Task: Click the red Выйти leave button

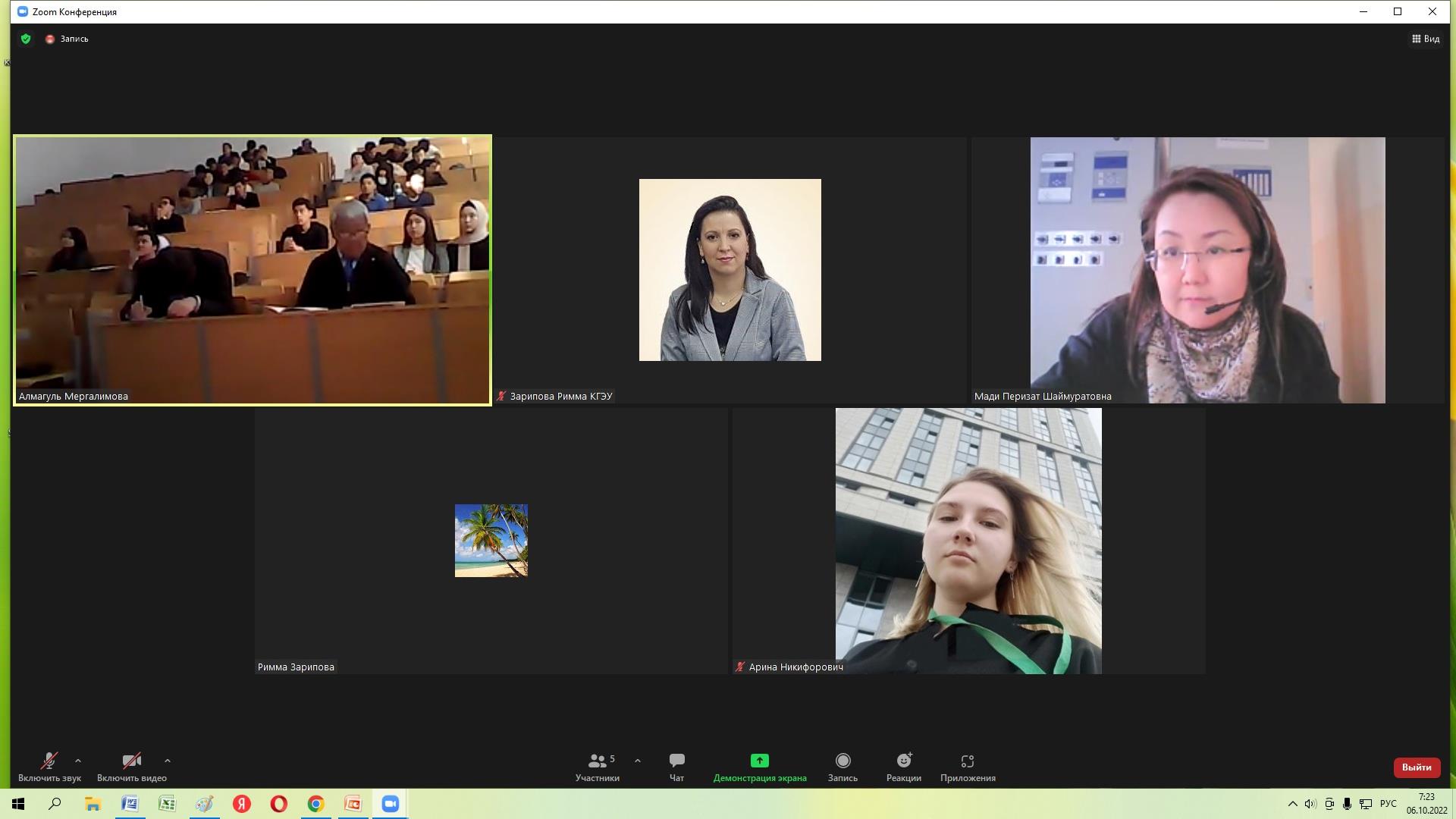Action: [1416, 767]
